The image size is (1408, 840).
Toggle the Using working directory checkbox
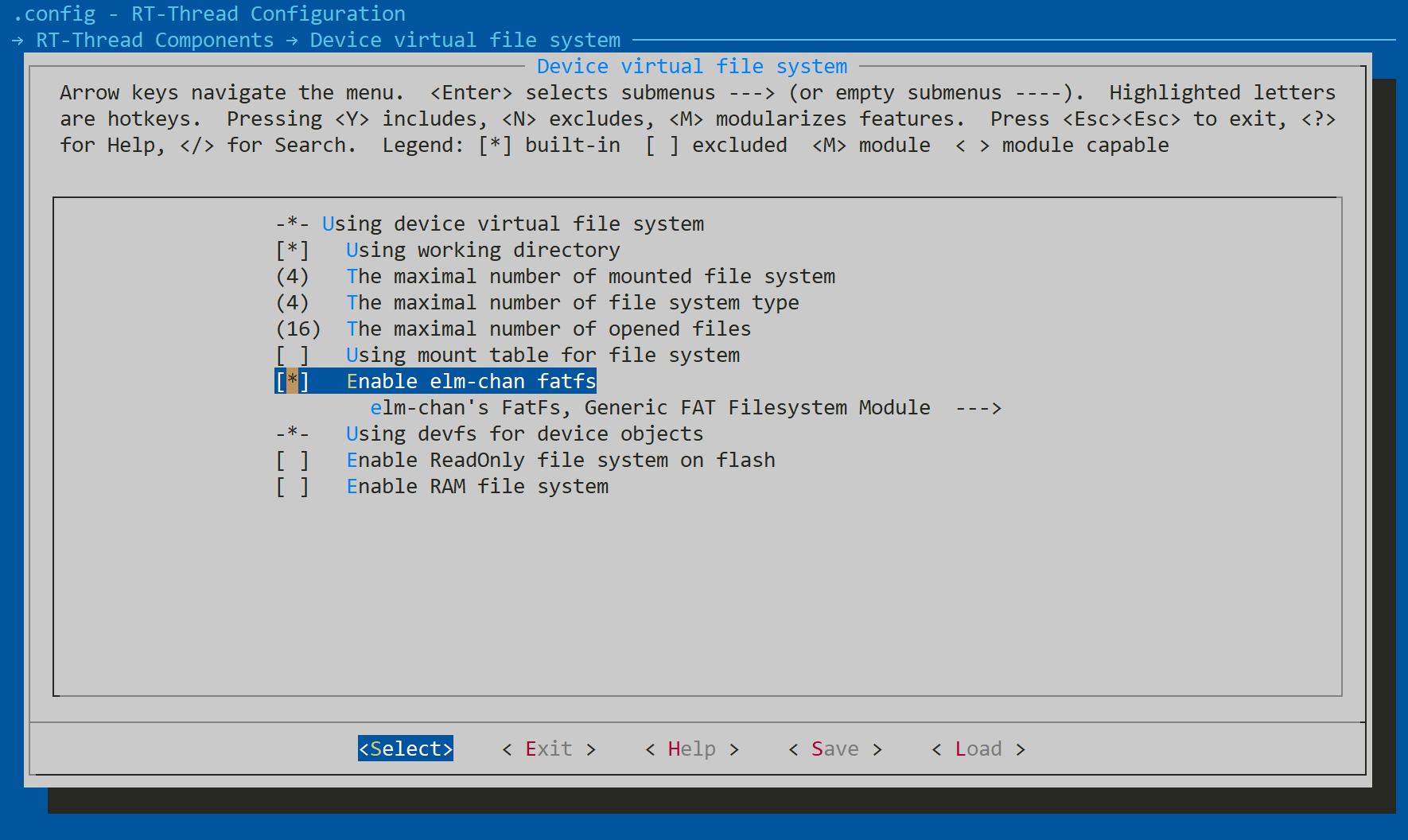coord(292,250)
